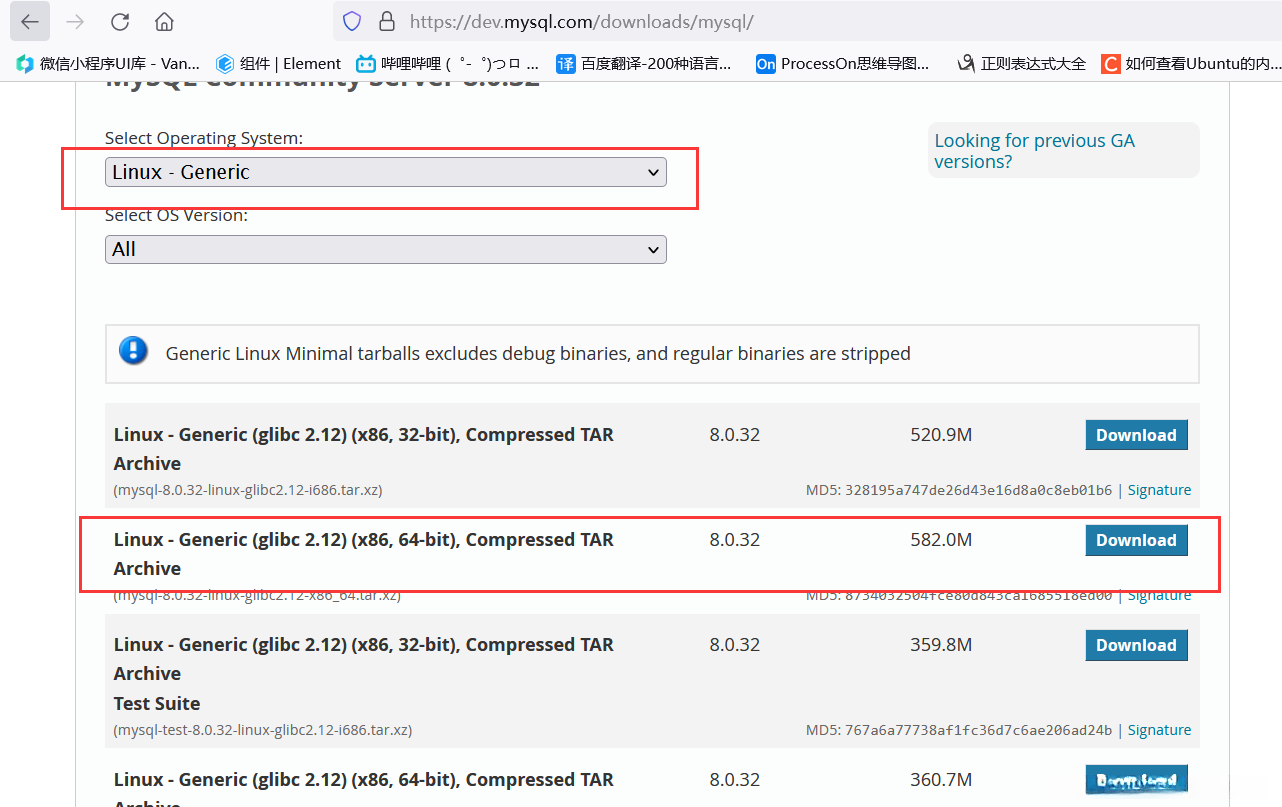Open the 微信小程序UI库 bookmark
The width and height of the screenshot is (1282, 807).
pos(108,64)
